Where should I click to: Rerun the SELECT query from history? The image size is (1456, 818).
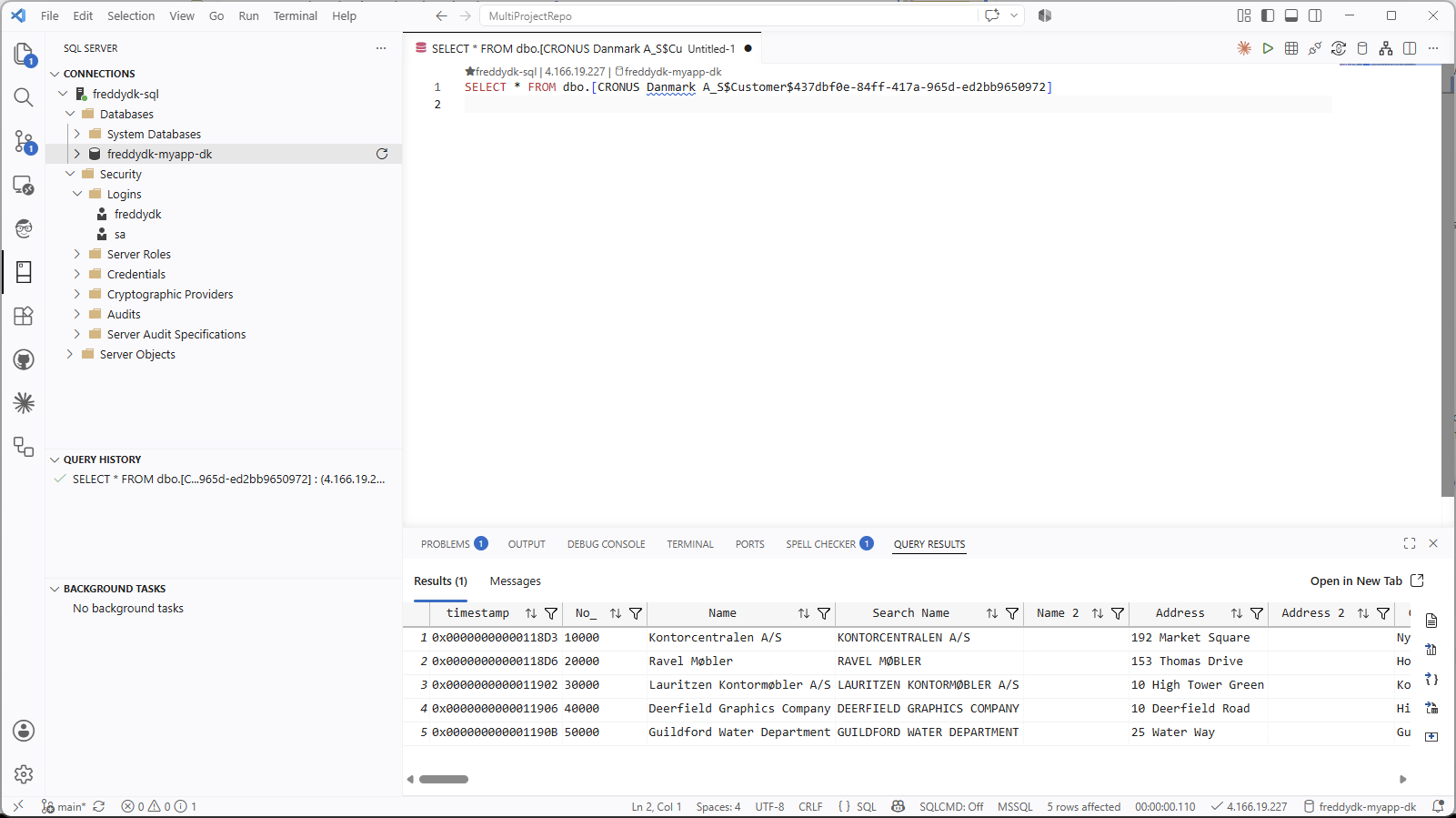point(228,480)
